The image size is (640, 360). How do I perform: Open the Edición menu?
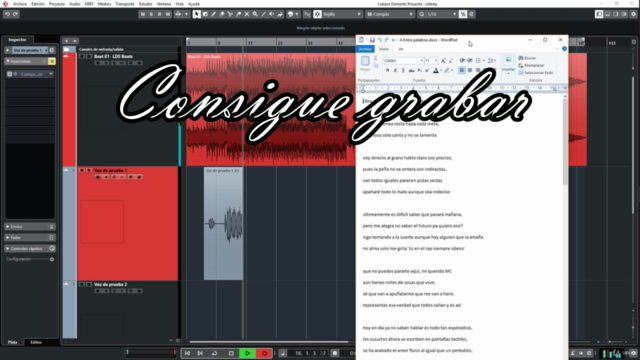38,4
